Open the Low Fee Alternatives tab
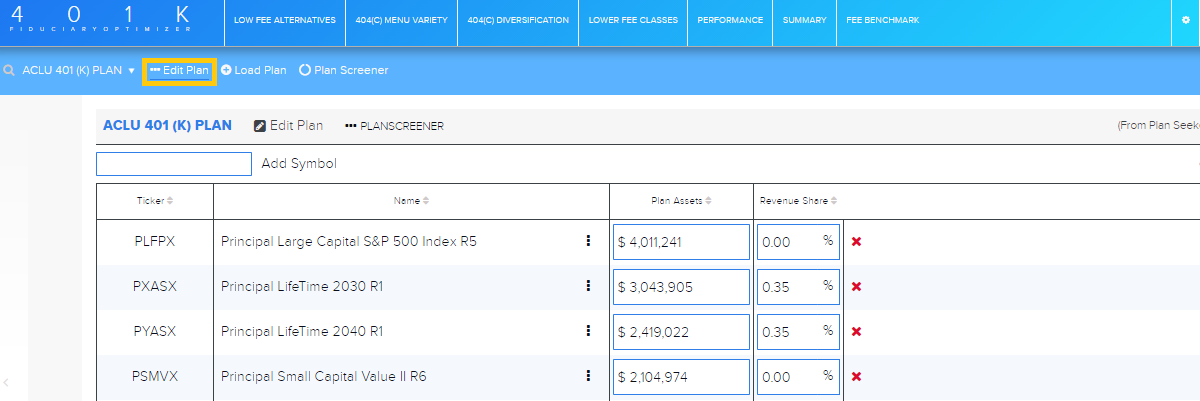This screenshot has height=401, width=1200. (x=284, y=21)
